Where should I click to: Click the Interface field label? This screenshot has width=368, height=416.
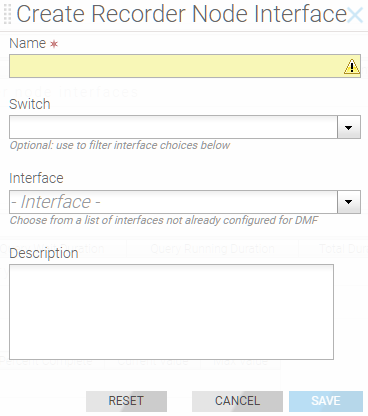click(36, 178)
